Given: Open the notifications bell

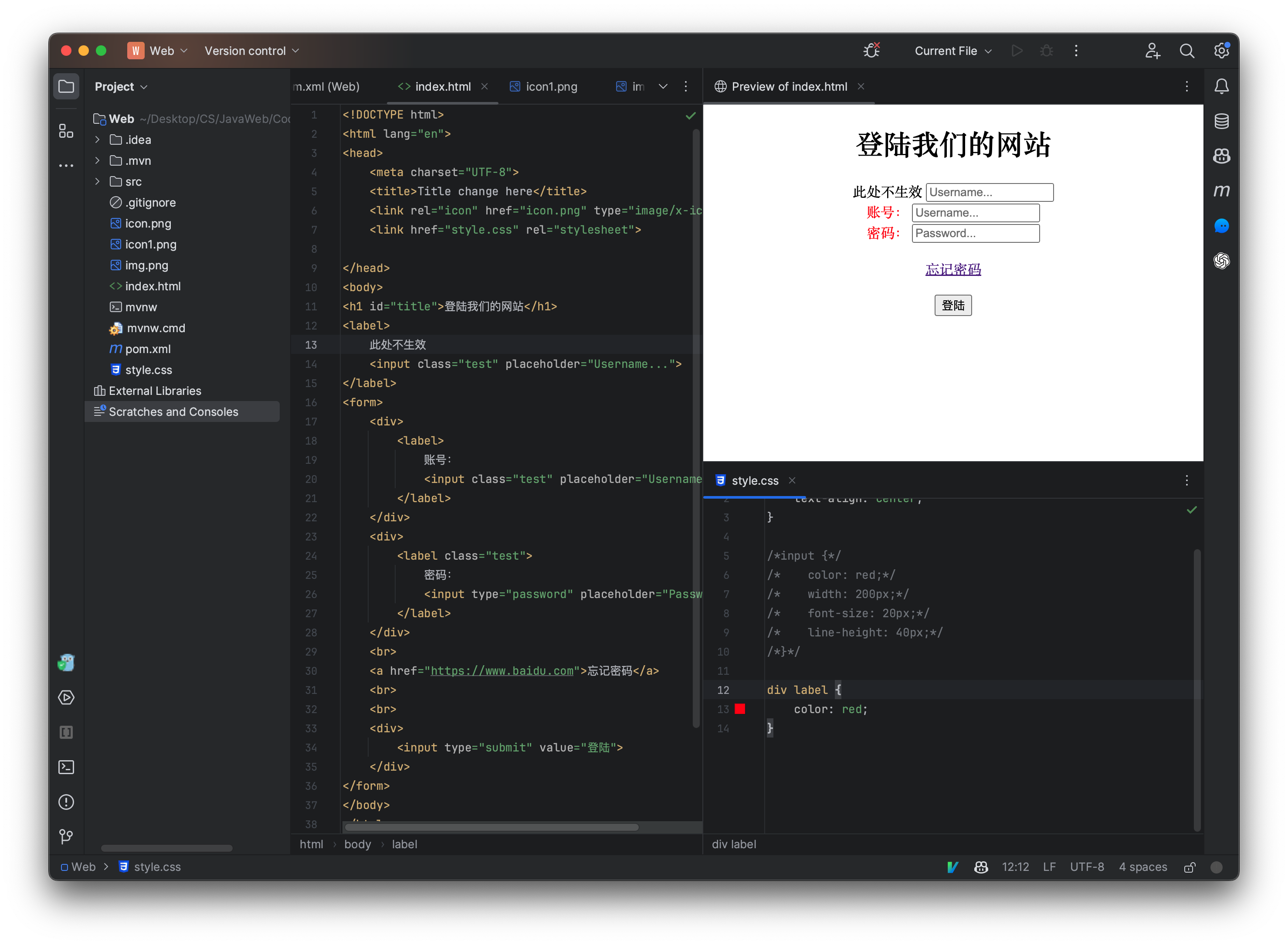Looking at the screenshot, I should pos(1222,86).
